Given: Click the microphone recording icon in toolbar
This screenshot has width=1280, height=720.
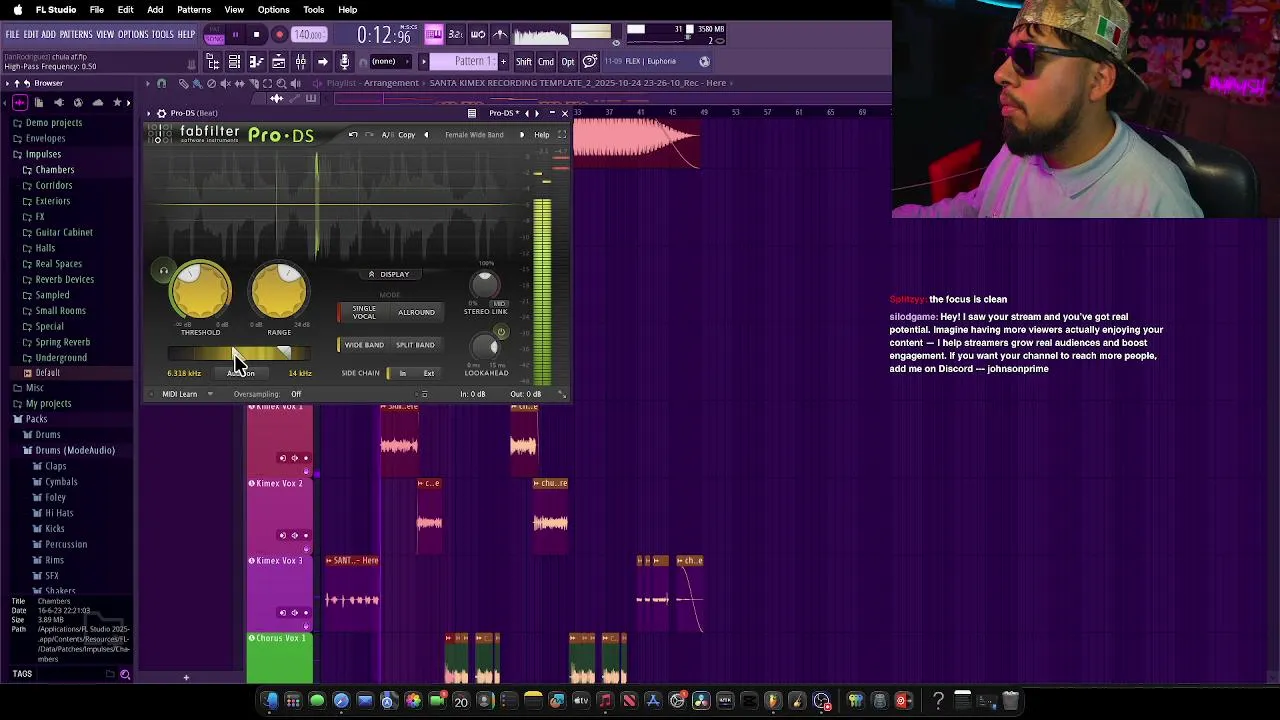Looking at the screenshot, I should (344, 62).
